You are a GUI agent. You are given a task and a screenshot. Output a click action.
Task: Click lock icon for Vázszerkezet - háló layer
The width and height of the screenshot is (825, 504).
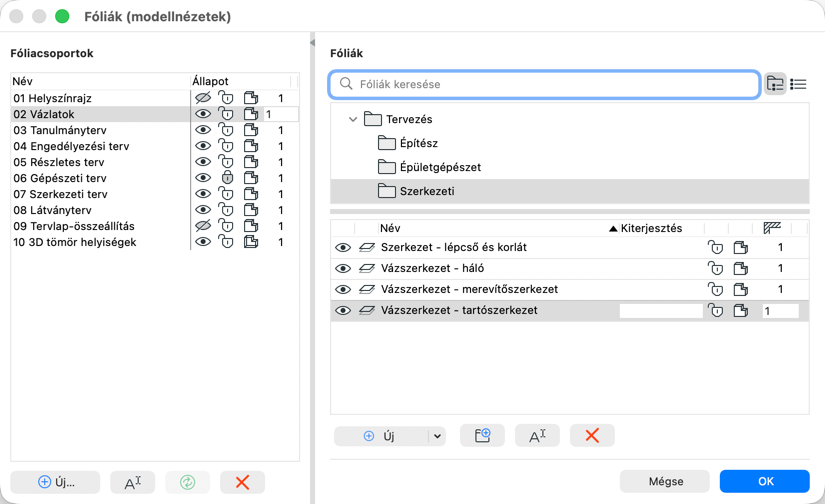coord(716,268)
